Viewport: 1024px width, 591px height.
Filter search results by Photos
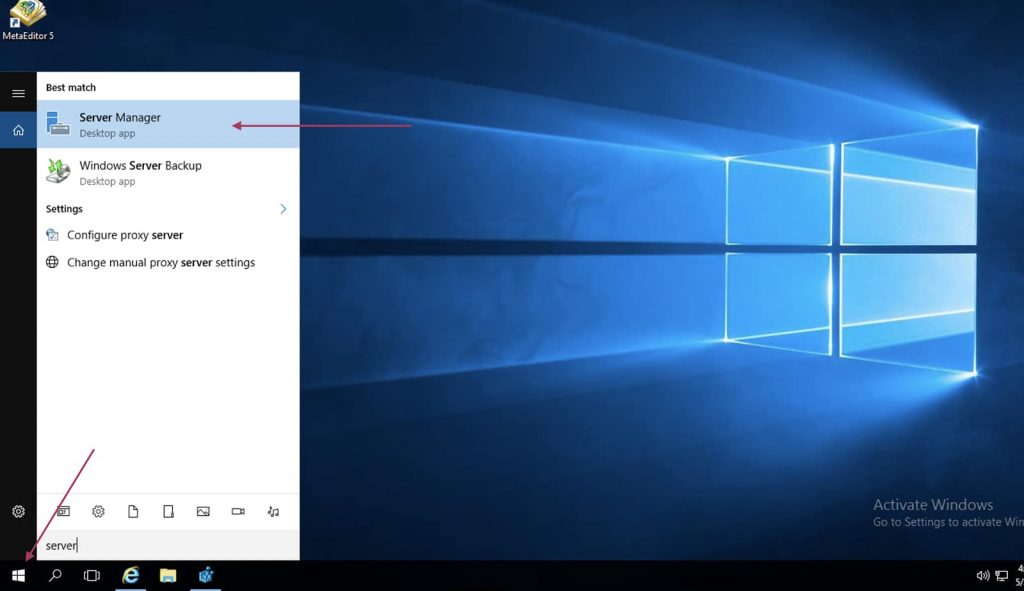tap(203, 511)
